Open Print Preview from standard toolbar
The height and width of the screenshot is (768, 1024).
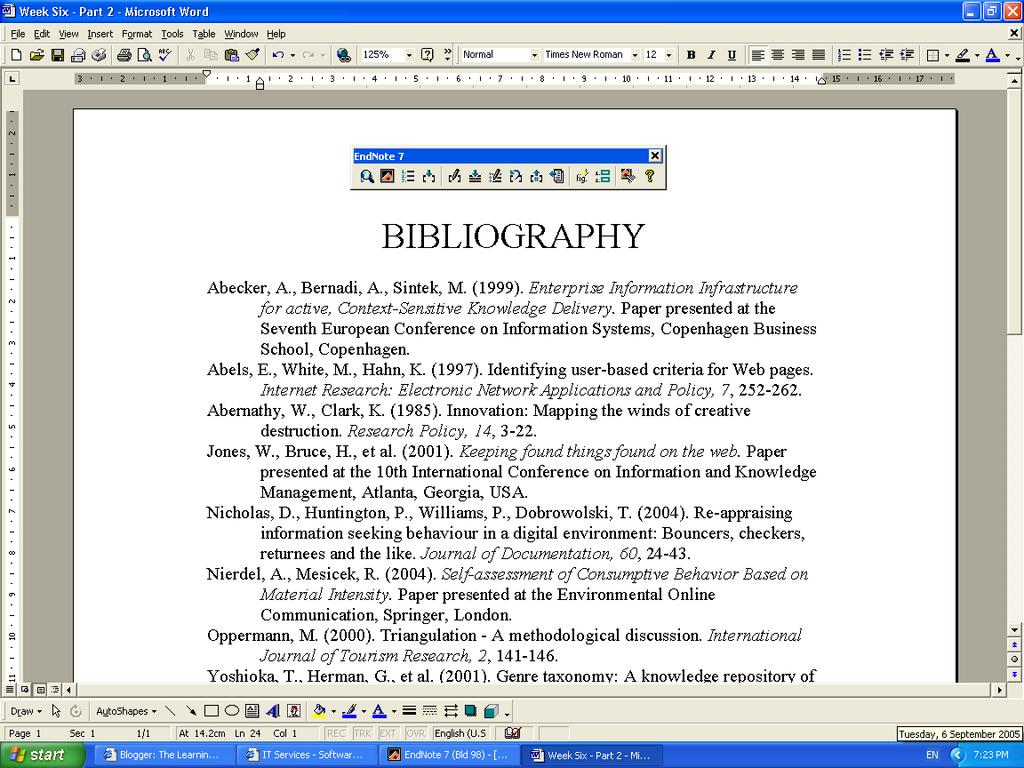coord(144,55)
